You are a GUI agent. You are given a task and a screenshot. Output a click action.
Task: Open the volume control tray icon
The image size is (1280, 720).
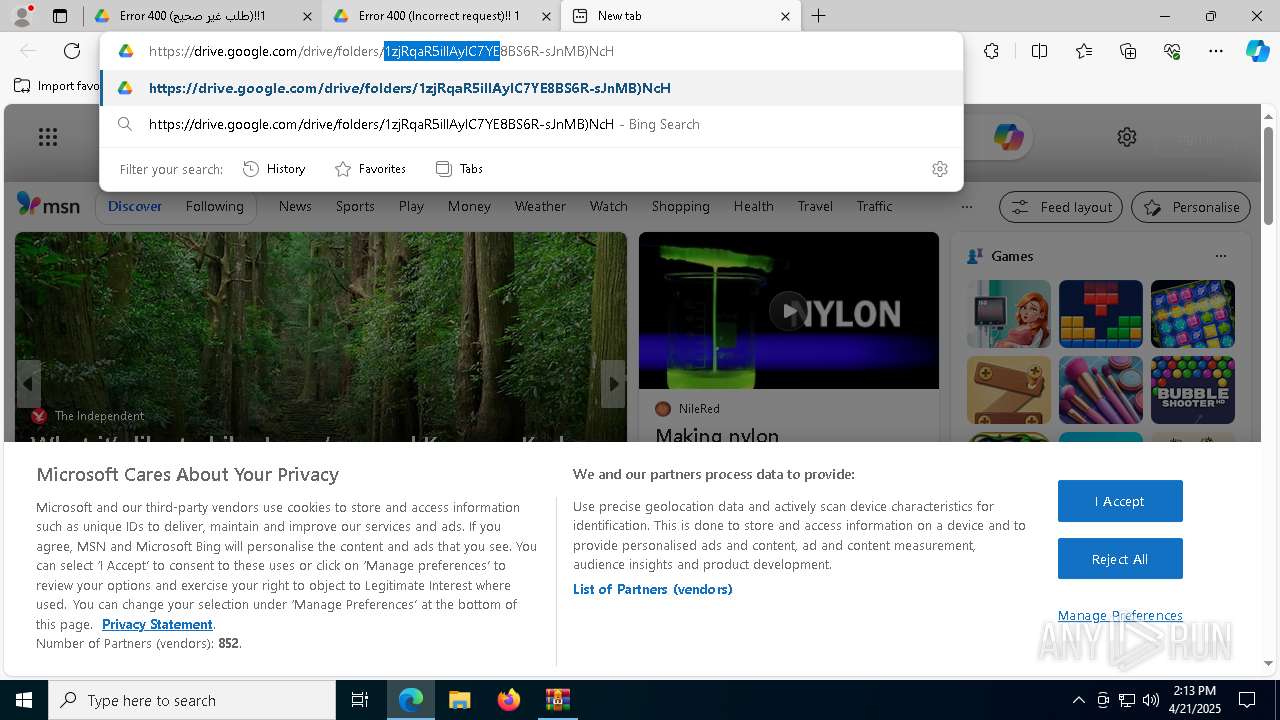pos(1150,700)
